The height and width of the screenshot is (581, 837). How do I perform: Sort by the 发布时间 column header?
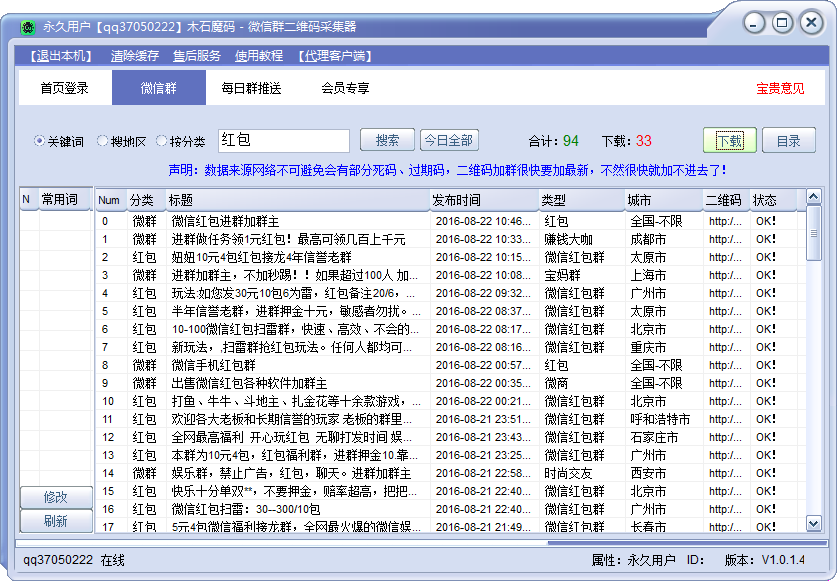click(484, 200)
